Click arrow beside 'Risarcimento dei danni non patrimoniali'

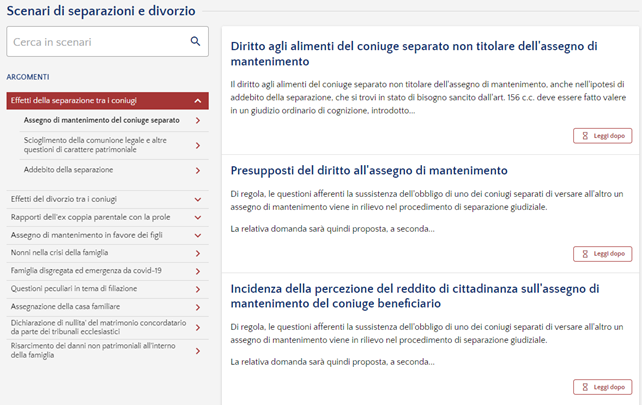(x=198, y=351)
